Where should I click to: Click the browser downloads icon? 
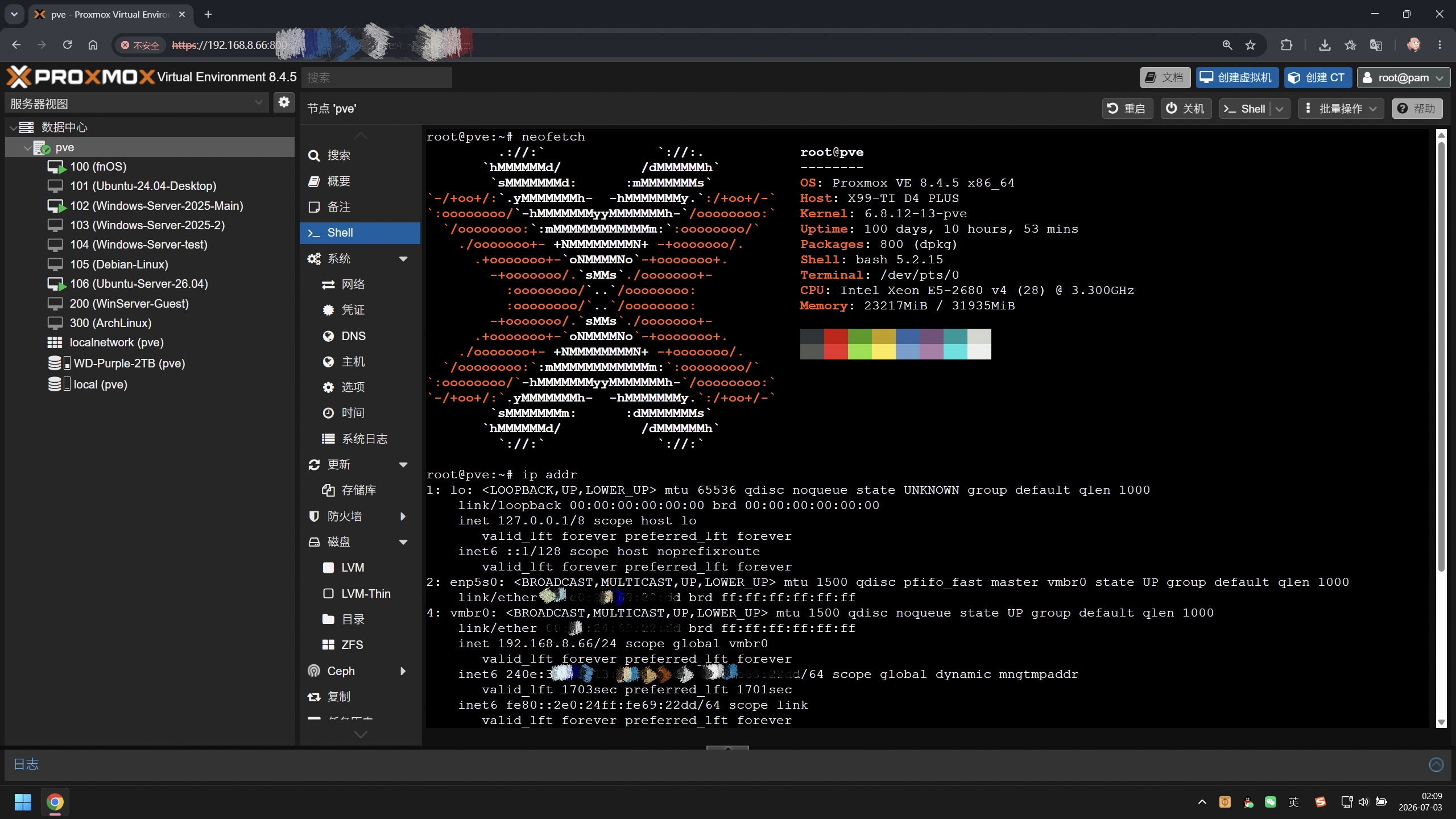1325,45
